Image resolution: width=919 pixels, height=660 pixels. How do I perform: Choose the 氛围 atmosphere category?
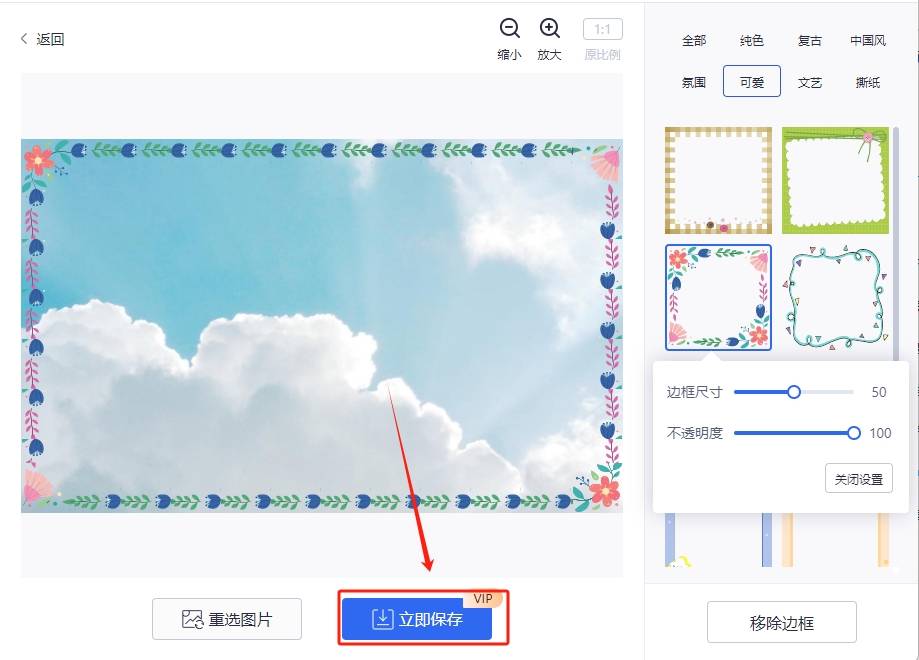pyautogui.click(x=694, y=81)
